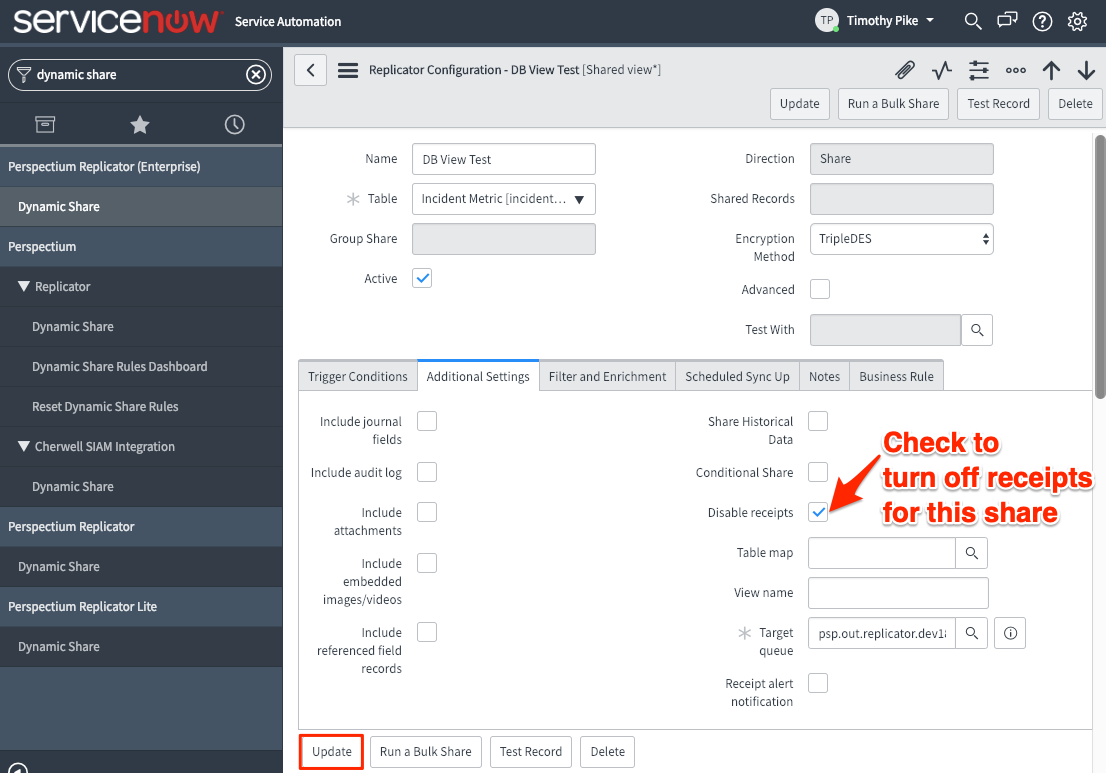Open the Table dropdown Incident Metric

[504, 199]
